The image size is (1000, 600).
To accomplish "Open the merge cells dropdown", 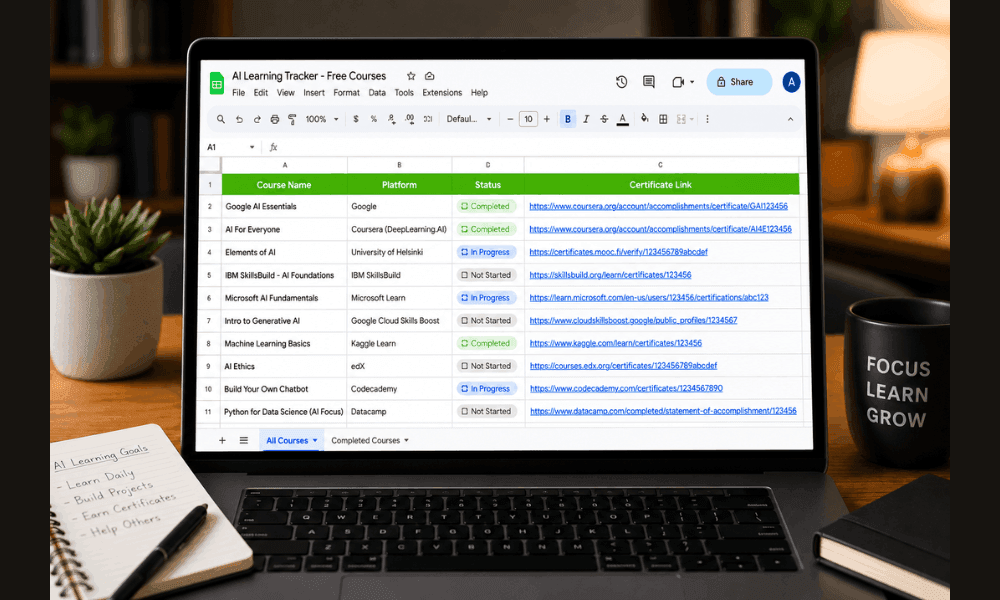I will 685,119.
